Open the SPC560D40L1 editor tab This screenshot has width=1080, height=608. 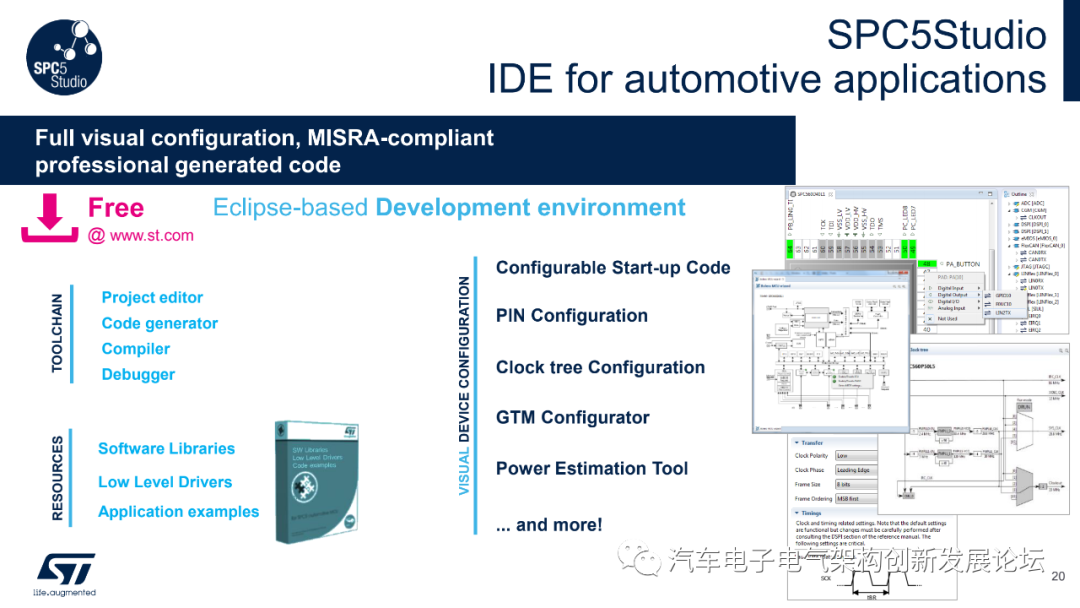tap(811, 194)
